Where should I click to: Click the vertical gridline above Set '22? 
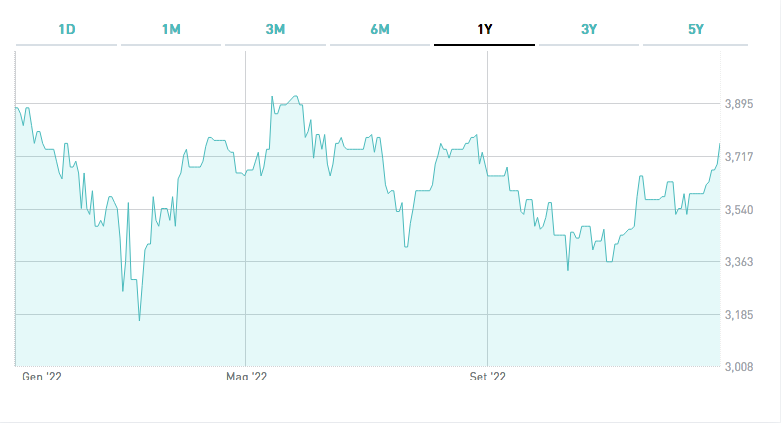487,200
